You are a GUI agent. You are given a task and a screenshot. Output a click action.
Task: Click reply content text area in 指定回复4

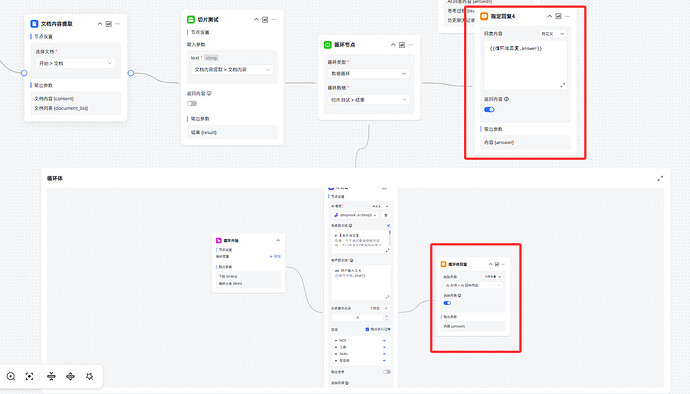click(x=525, y=66)
